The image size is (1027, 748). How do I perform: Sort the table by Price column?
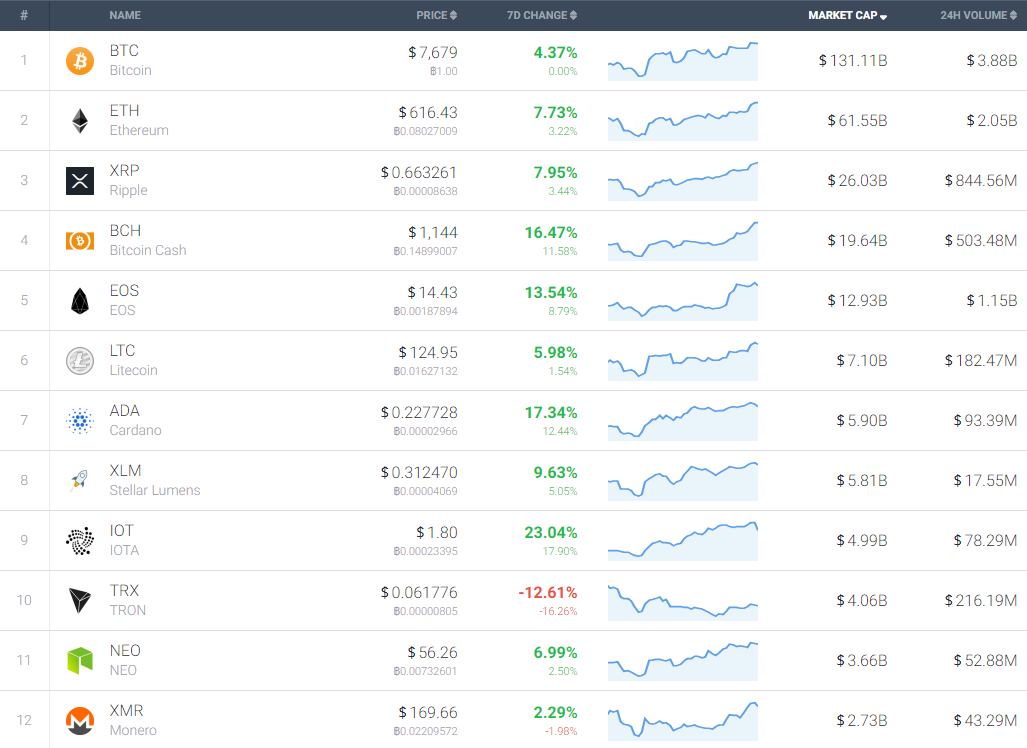point(436,15)
